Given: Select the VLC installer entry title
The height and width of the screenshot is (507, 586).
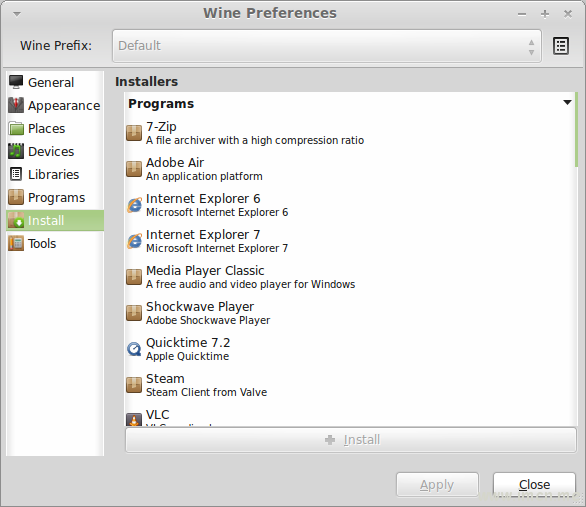Looking at the screenshot, I should click(x=158, y=415).
